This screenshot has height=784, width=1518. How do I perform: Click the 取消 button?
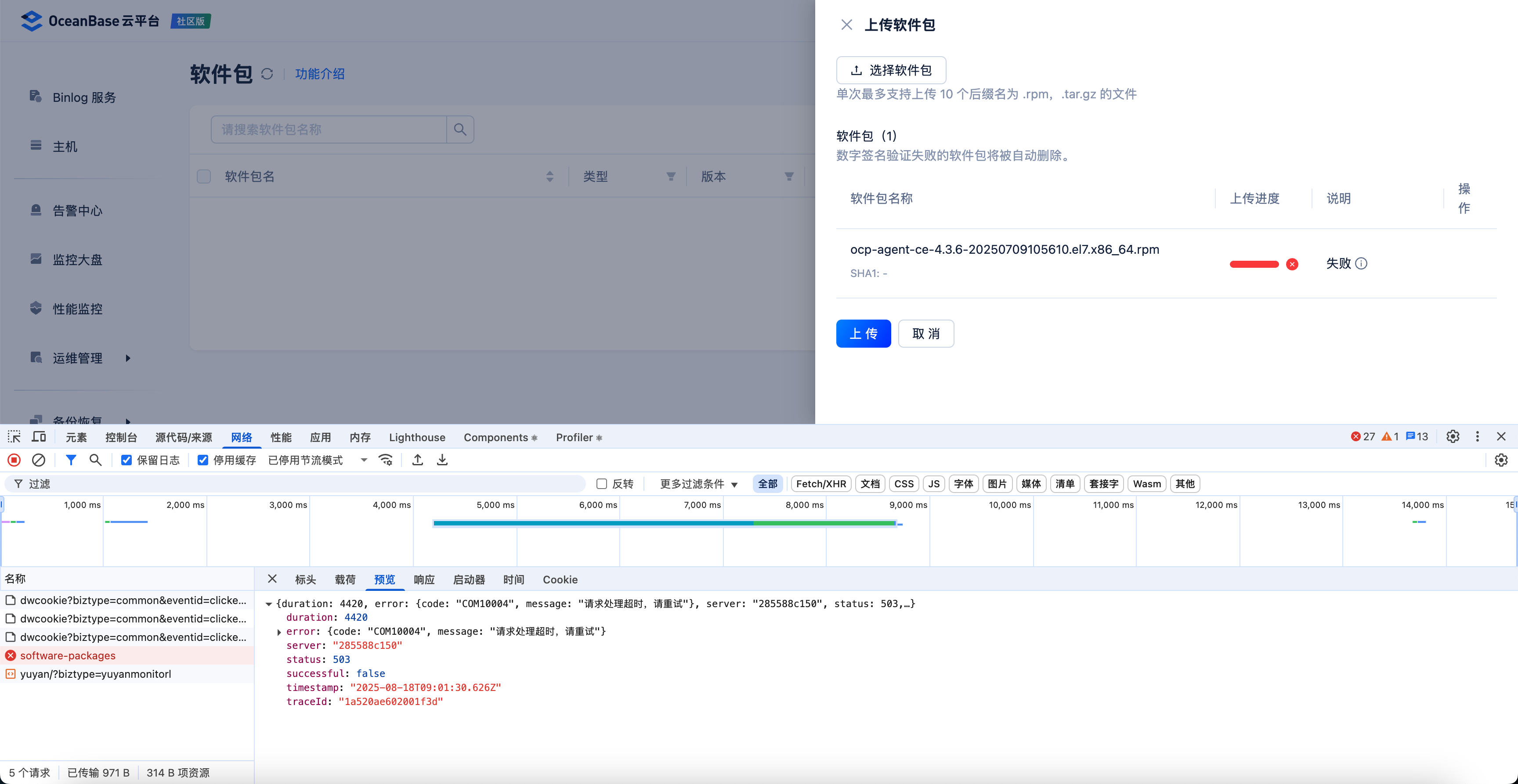(926, 333)
